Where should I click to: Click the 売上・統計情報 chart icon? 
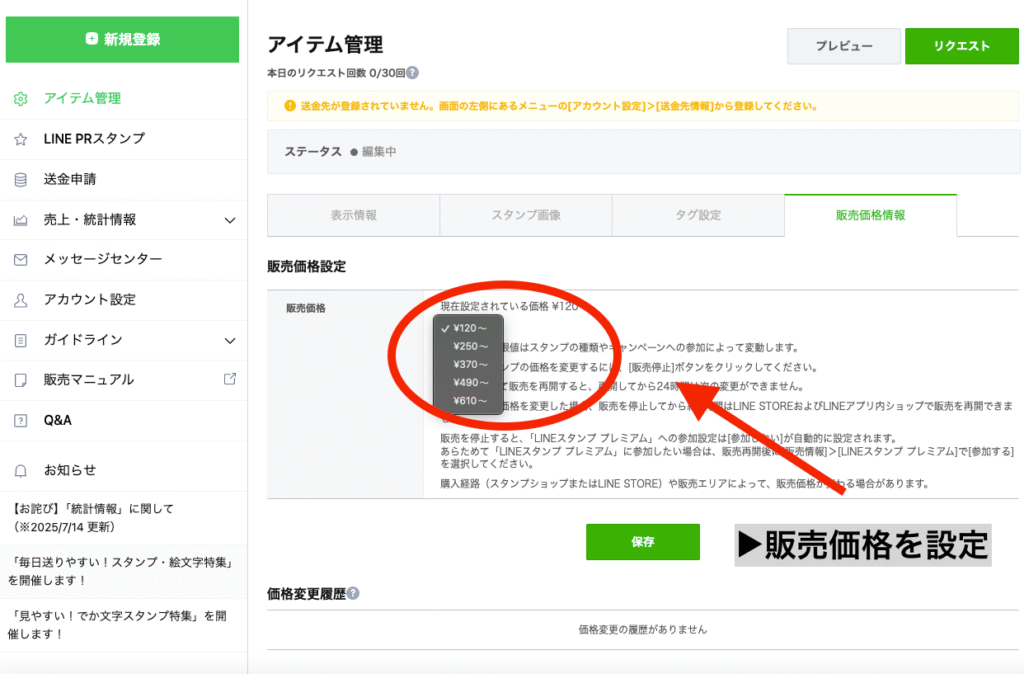tap(21, 220)
